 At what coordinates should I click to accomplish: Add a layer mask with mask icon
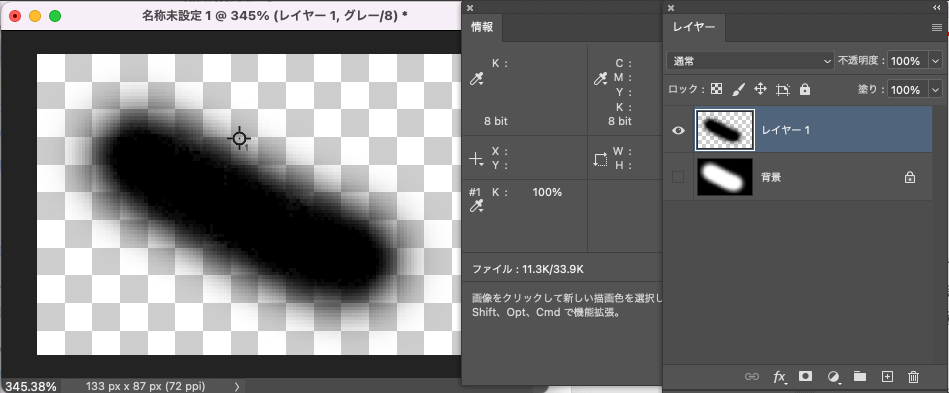(x=805, y=376)
